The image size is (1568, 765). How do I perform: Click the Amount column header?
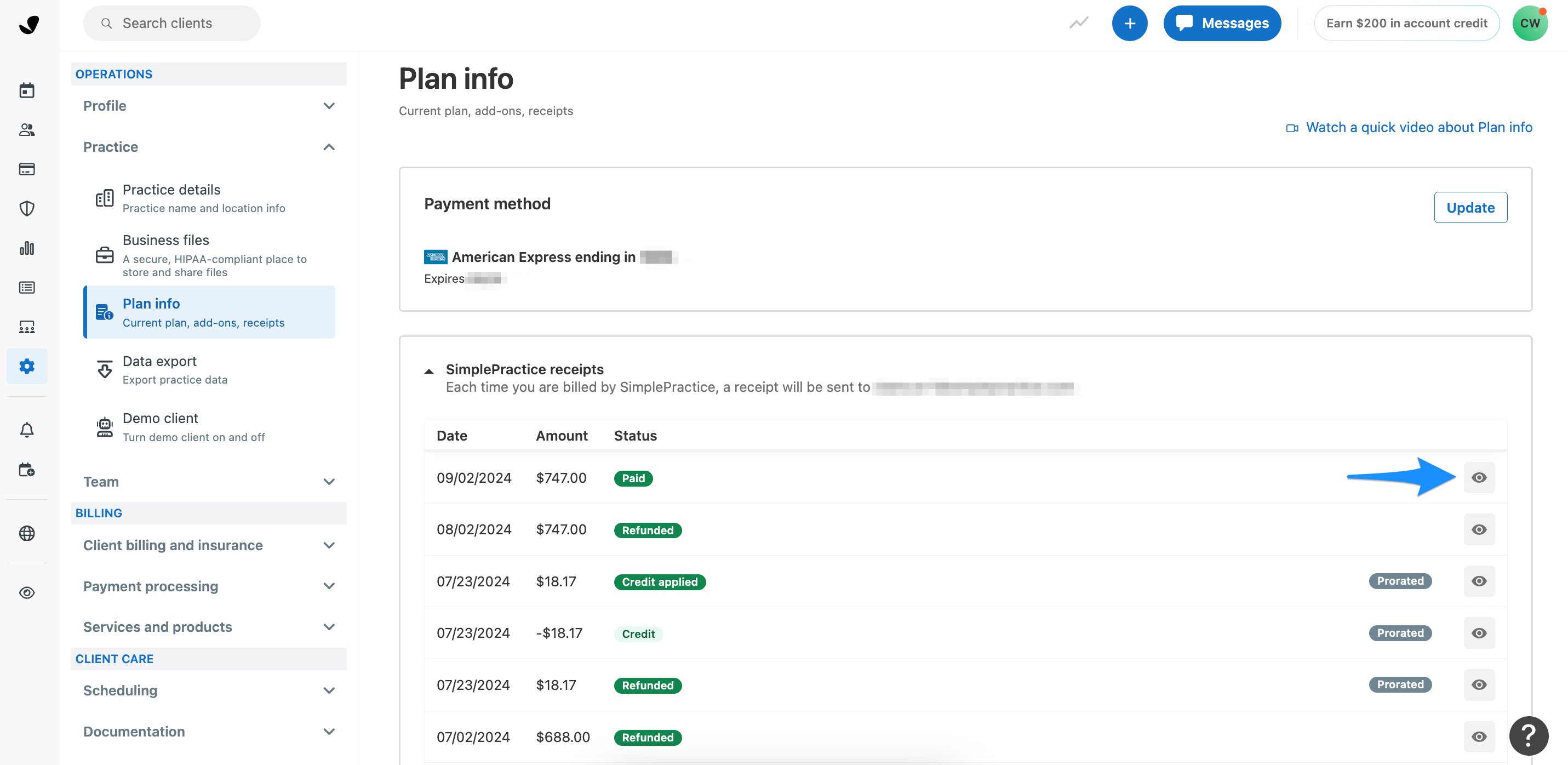click(x=561, y=436)
